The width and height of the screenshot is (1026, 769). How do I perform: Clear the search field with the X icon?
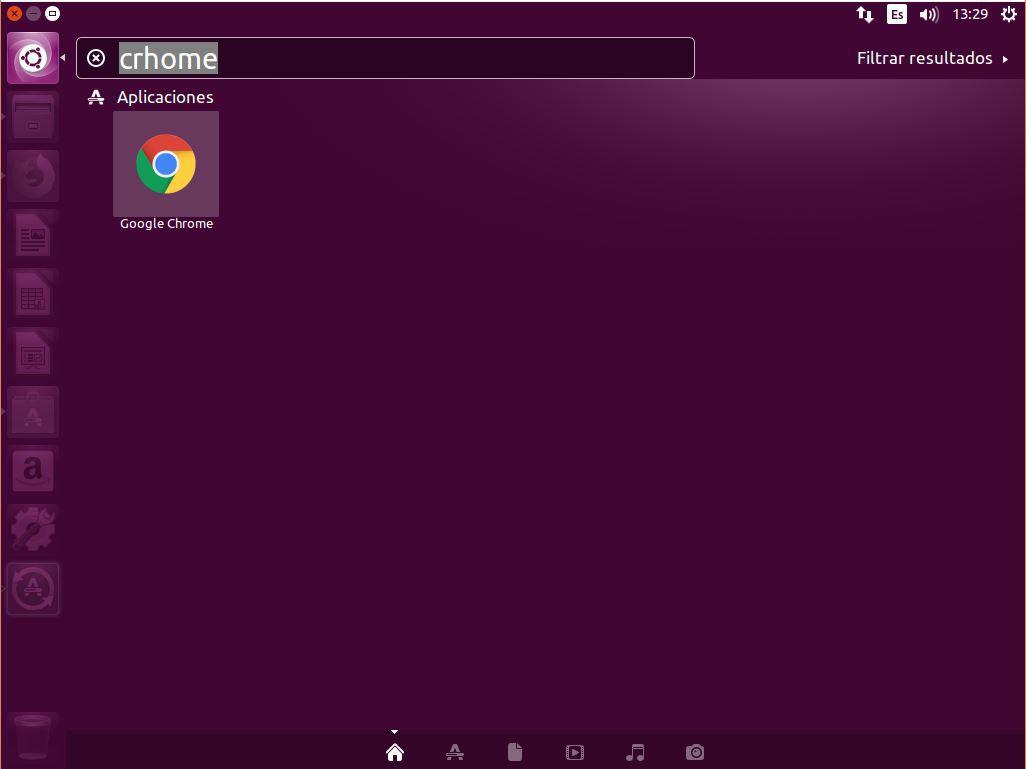pos(96,58)
